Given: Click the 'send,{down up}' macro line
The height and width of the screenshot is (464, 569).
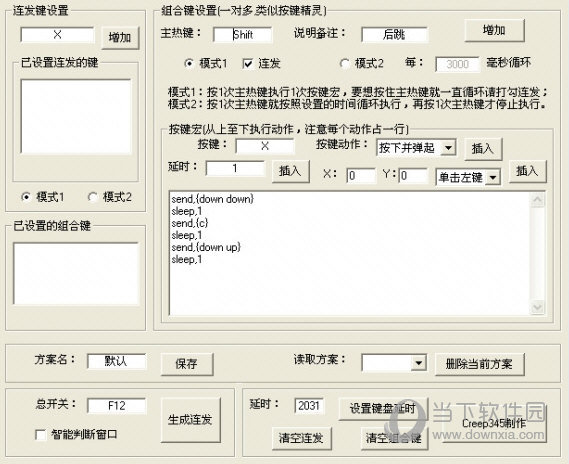Looking at the screenshot, I should (206, 247).
